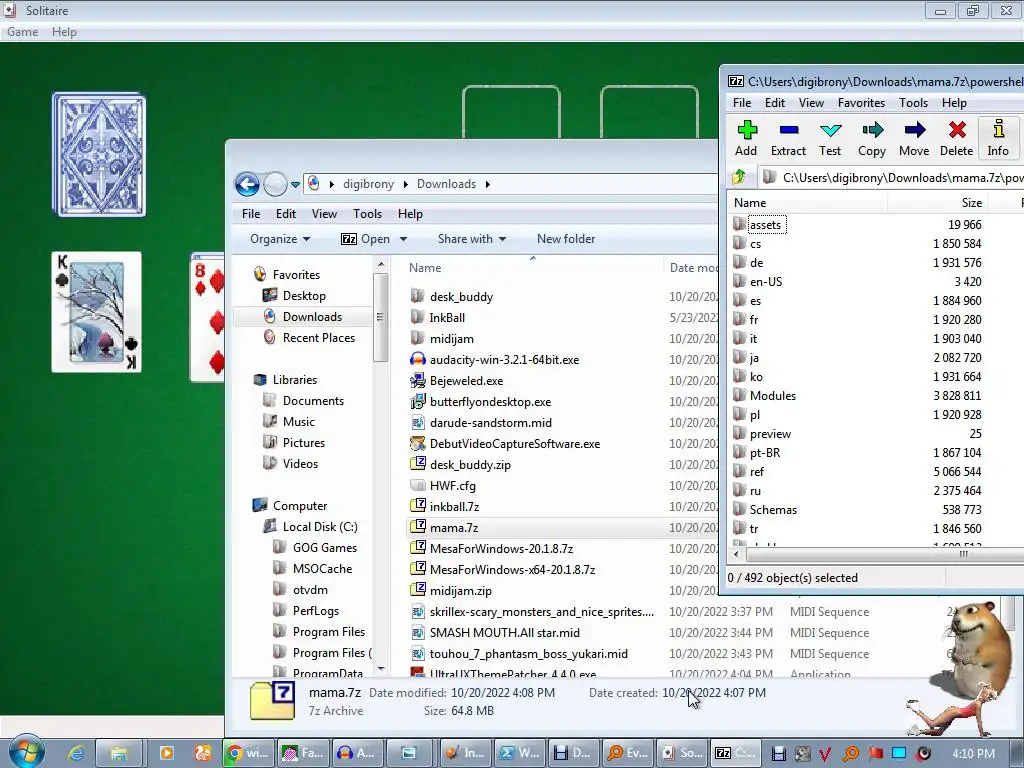This screenshot has width=1024, height=768.
Task: Open the recent locations dropdown in Explorer
Action: click(295, 185)
